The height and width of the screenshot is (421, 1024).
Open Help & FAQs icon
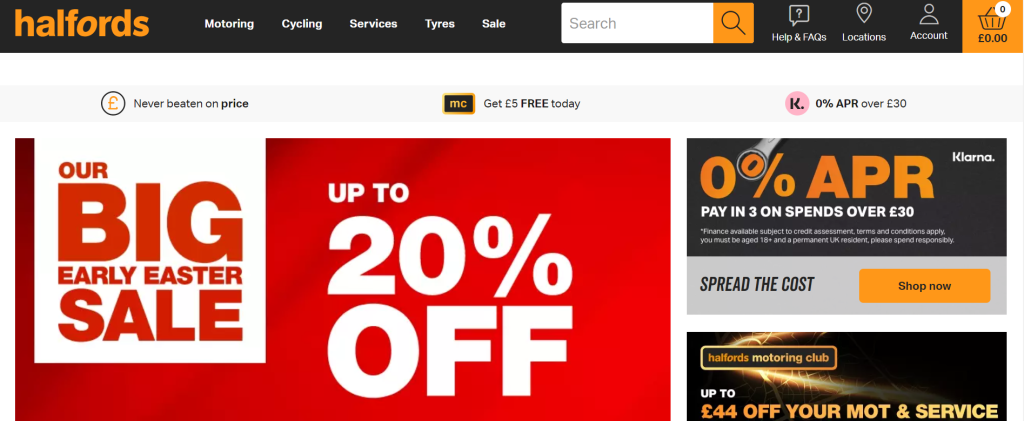coord(799,14)
